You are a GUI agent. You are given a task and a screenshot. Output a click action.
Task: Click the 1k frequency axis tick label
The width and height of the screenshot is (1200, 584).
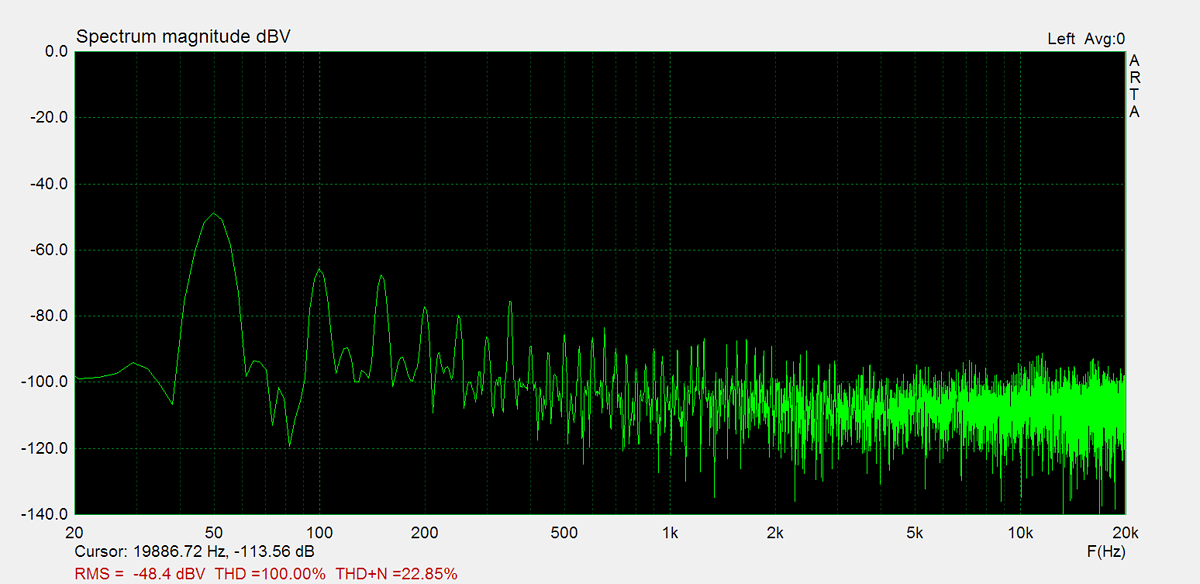(670, 532)
